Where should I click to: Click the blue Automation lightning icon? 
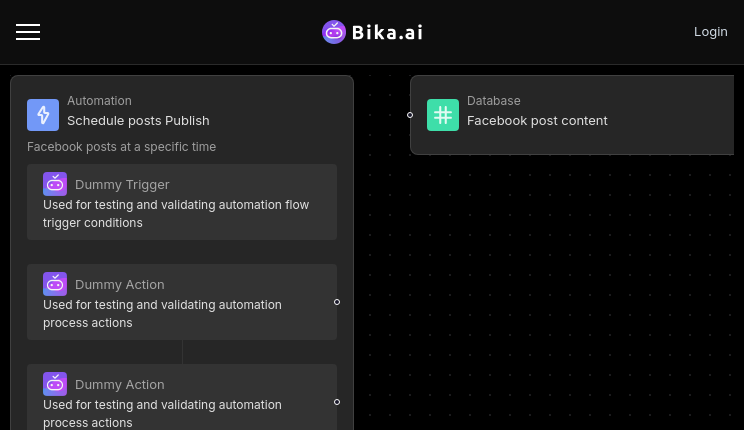[x=43, y=115]
